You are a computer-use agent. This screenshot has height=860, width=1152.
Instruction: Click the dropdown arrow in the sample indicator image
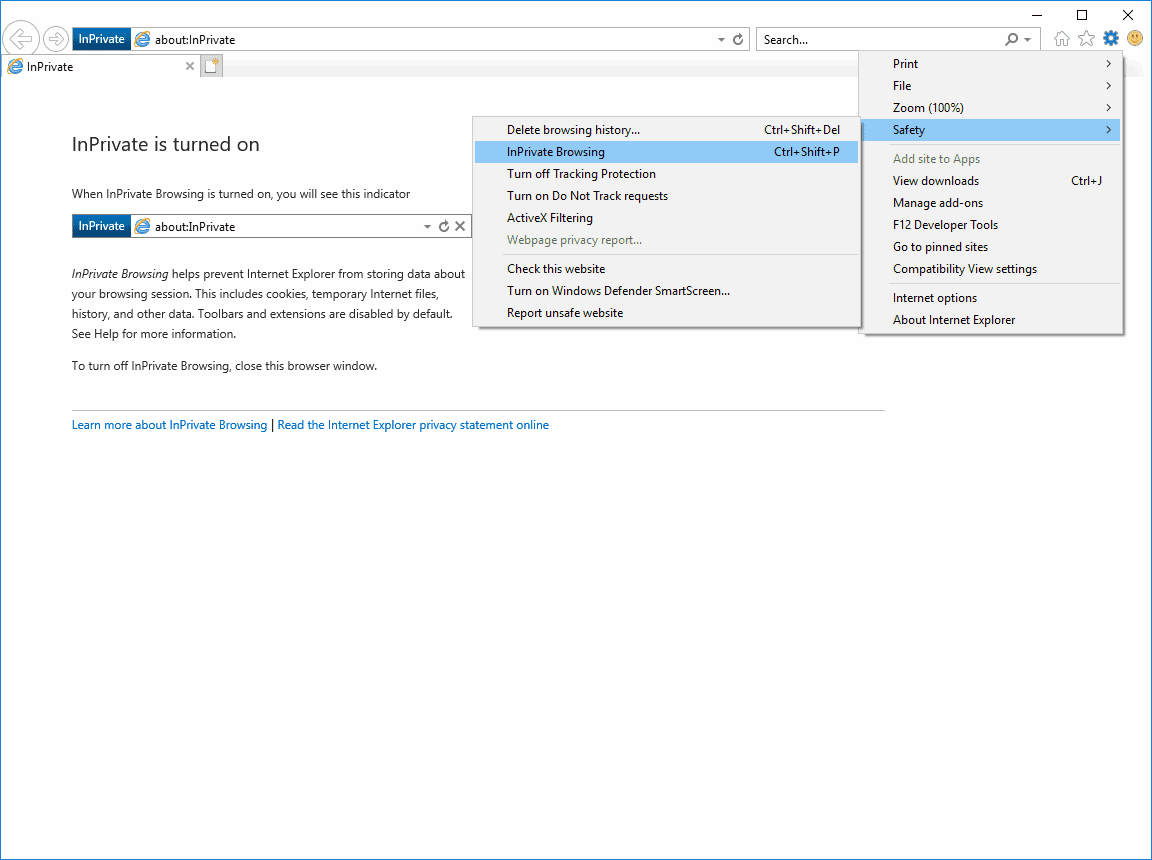[427, 226]
